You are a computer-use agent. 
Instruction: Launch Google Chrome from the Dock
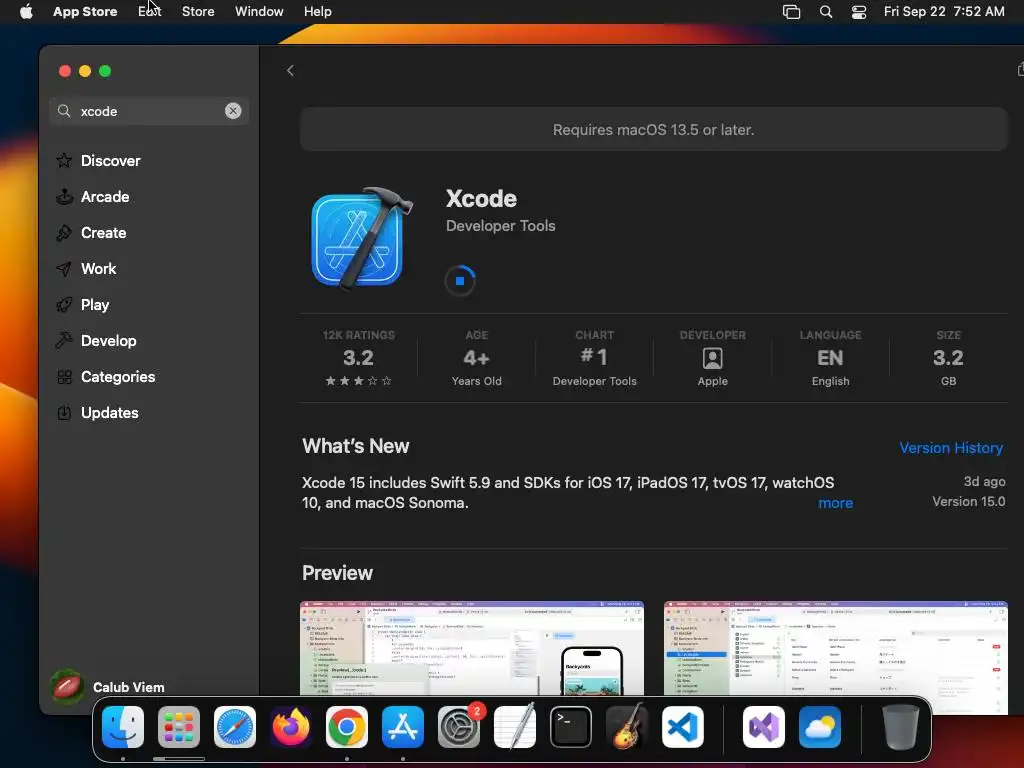point(347,727)
